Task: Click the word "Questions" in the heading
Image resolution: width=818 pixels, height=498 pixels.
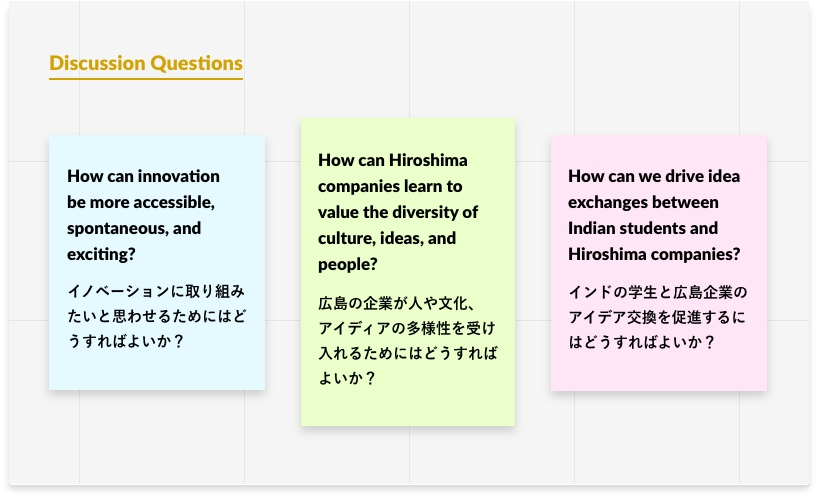Action: pyautogui.click(x=196, y=63)
